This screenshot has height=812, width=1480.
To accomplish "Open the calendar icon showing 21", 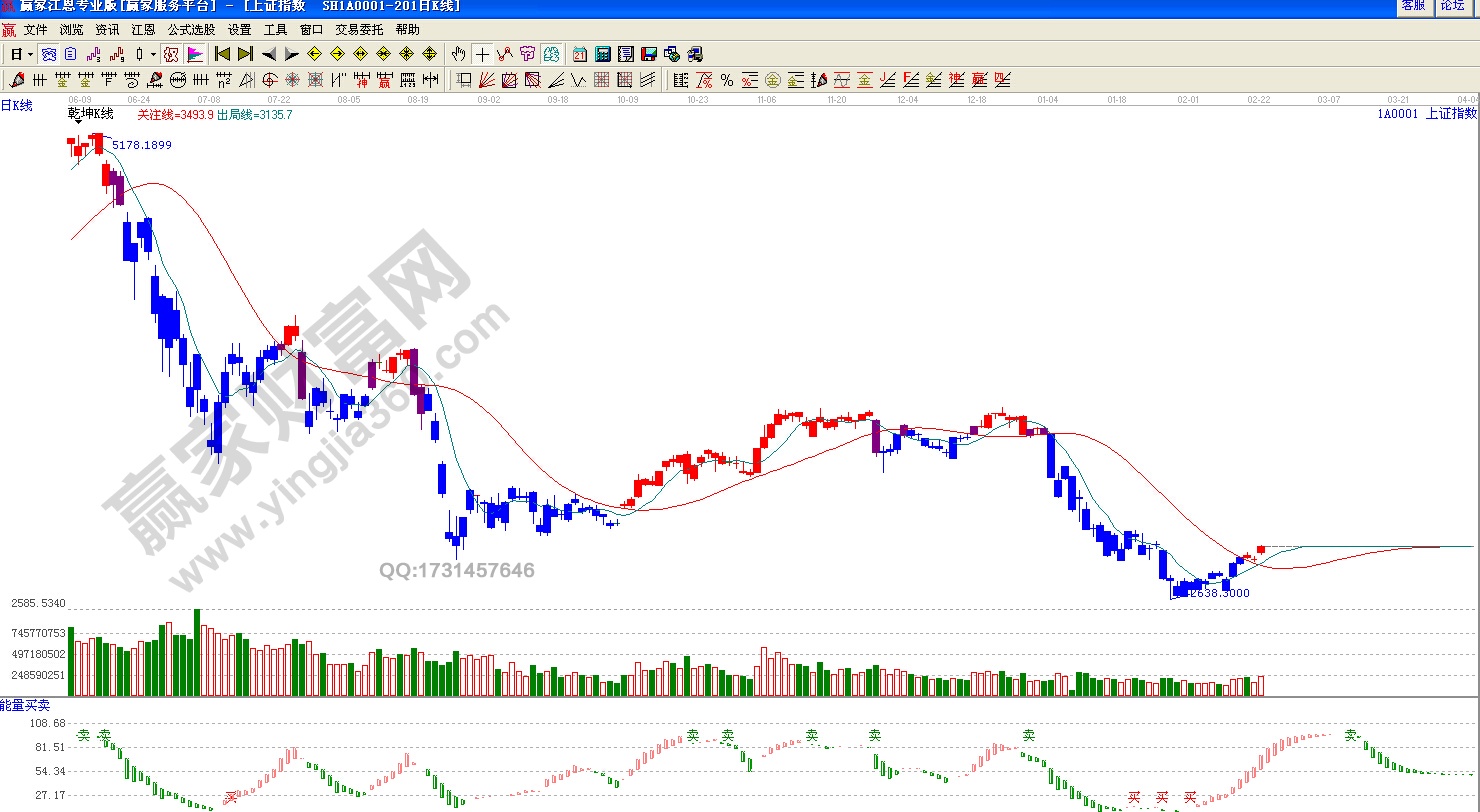I will coord(580,54).
